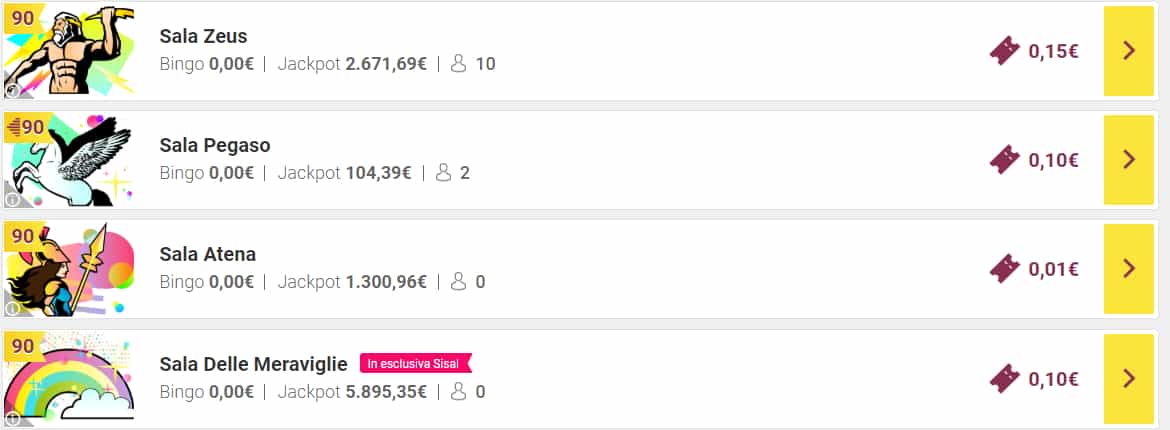Screen dimensions: 1170x430
Task: Show info icon on Sala Pegaso thumbnail
Action: (x=12, y=200)
